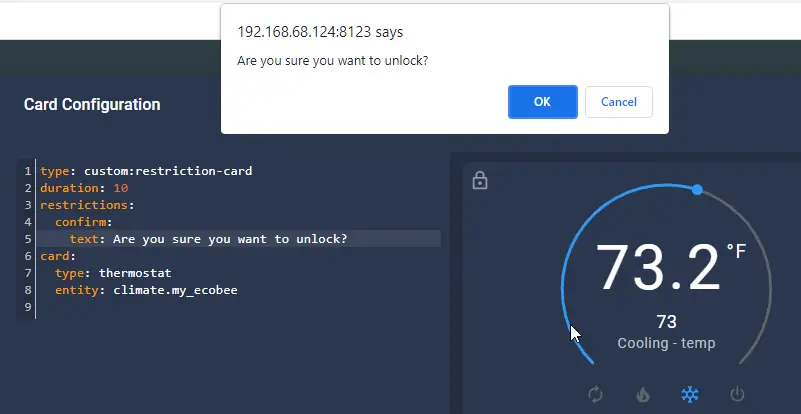The height and width of the screenshot is (414, 801).
Task: Click the 73.2 °F current temperature reading
Action: click(x=670, y=268)
